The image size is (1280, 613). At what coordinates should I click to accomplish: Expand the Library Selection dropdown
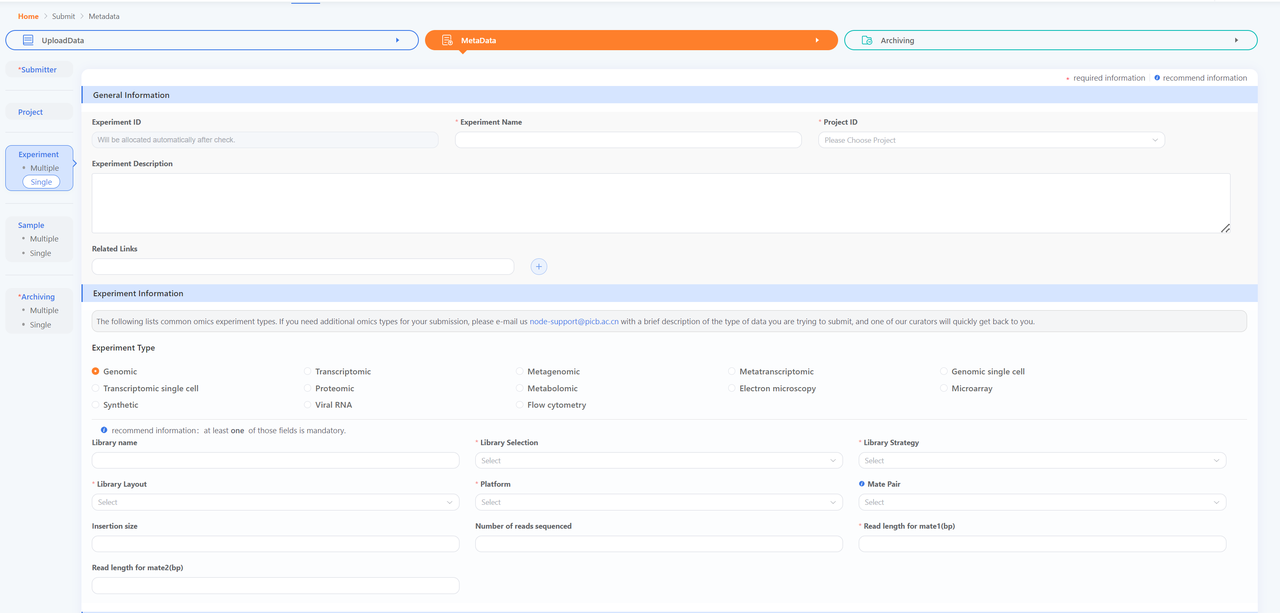[x=658, y=461]
